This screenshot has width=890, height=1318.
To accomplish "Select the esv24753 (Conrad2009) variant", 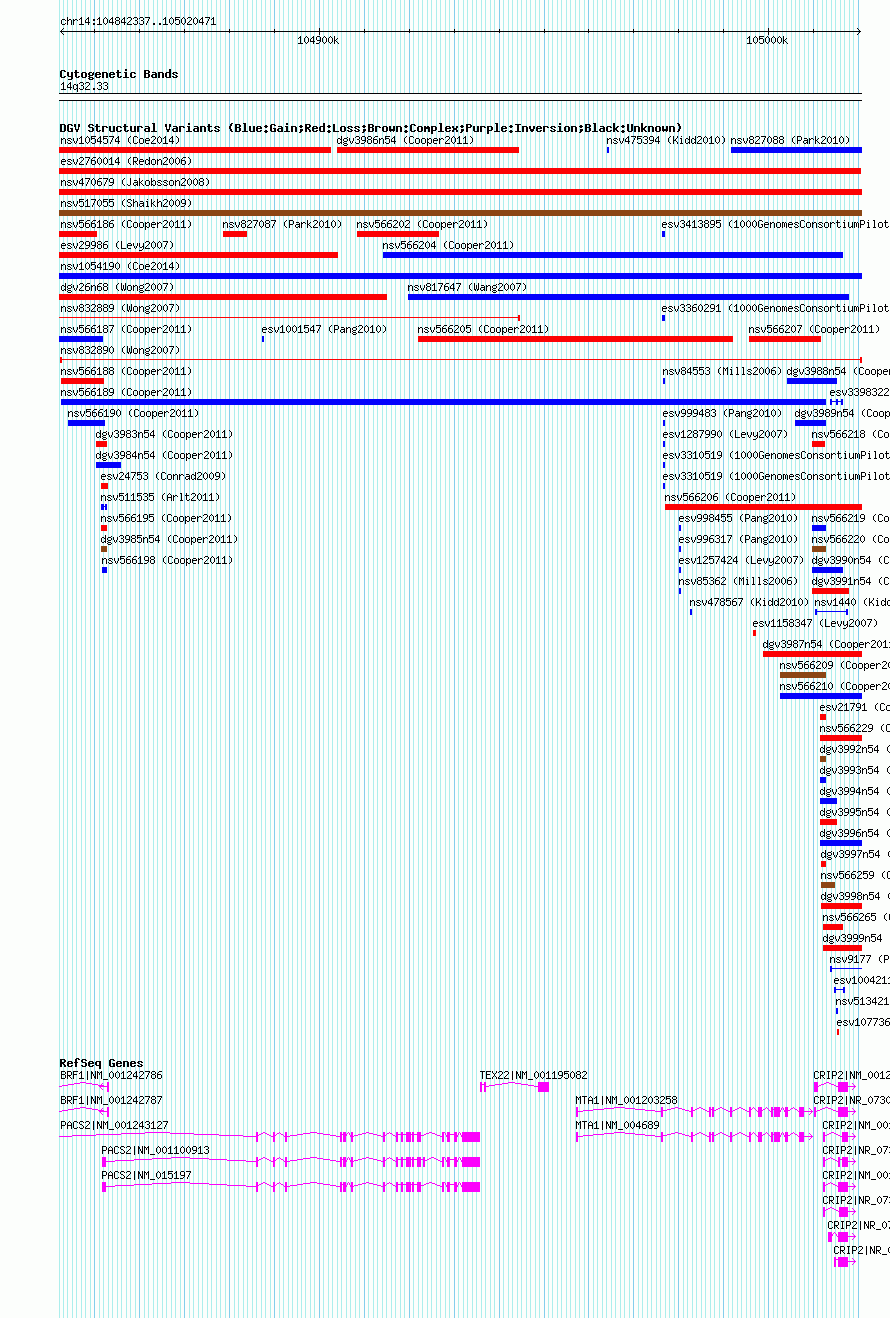I will tap(164, 476).
